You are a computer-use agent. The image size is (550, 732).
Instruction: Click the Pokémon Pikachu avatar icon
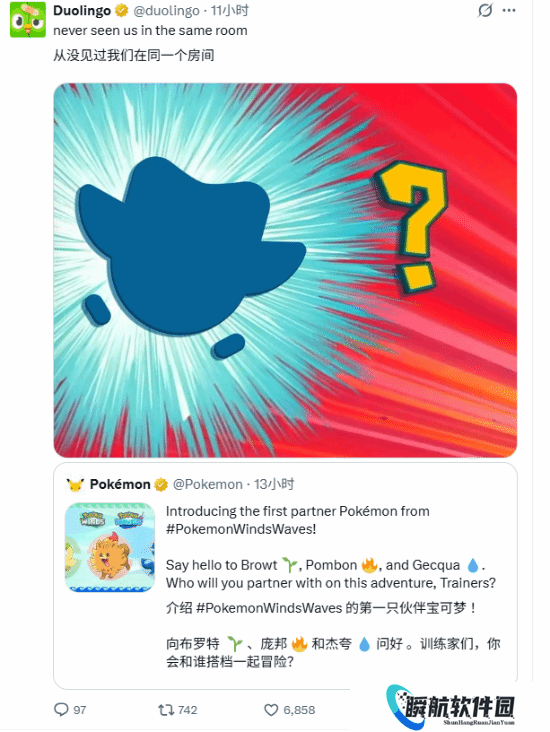coord(75,485)
